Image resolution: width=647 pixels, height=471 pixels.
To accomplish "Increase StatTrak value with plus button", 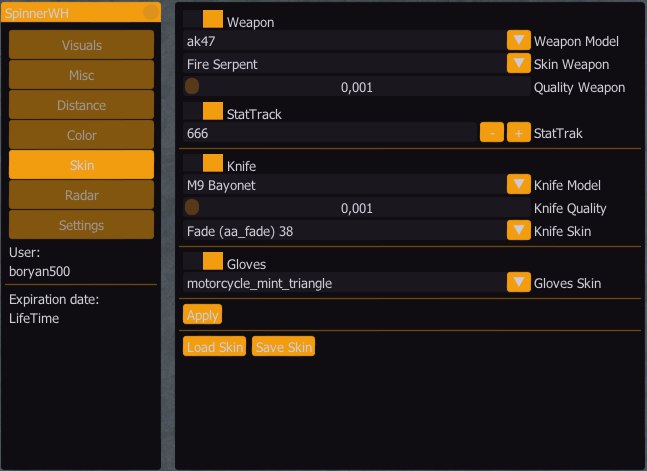I will tap(519, 133).
